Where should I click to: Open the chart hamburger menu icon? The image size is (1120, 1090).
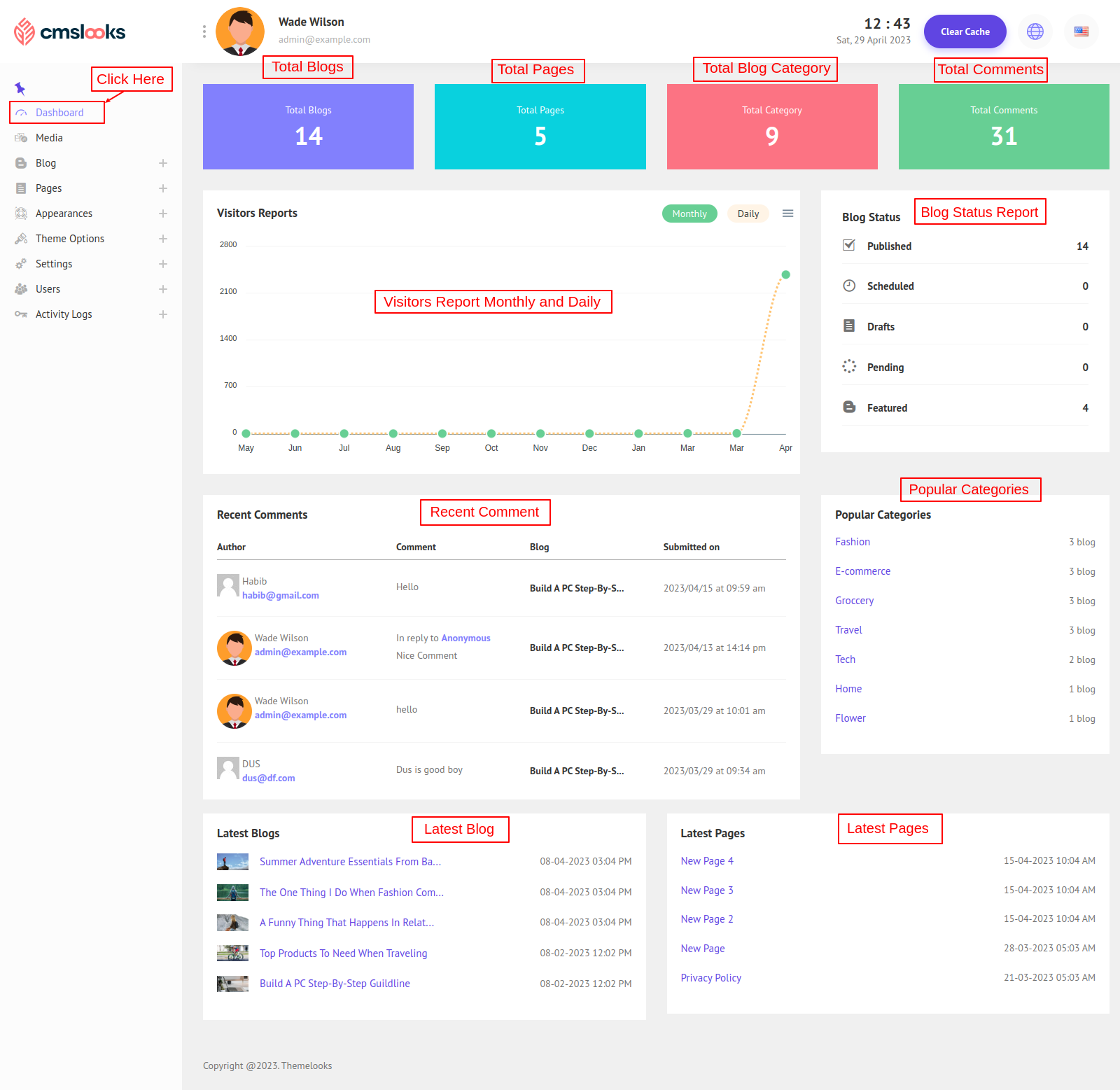(x=787, y=214)
